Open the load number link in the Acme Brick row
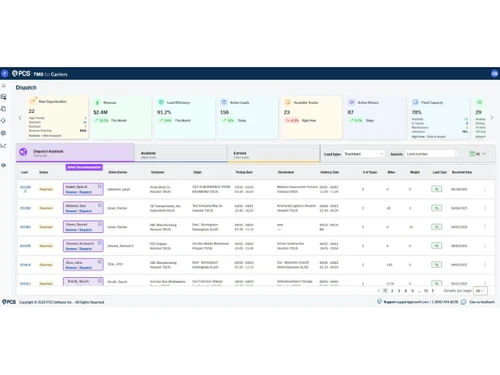 [25, 187]
